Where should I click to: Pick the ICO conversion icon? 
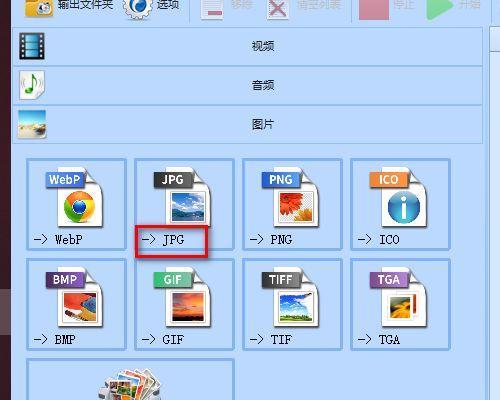point(398,197)
